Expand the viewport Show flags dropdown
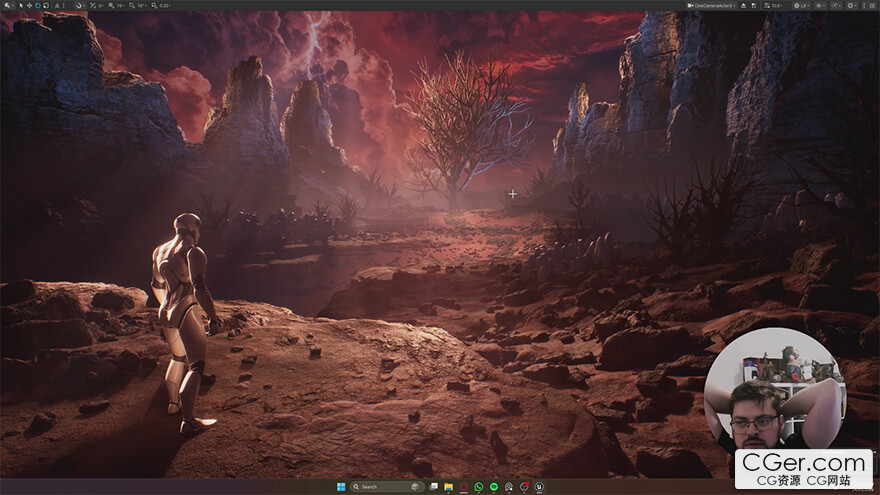 [x=823, y=5]
